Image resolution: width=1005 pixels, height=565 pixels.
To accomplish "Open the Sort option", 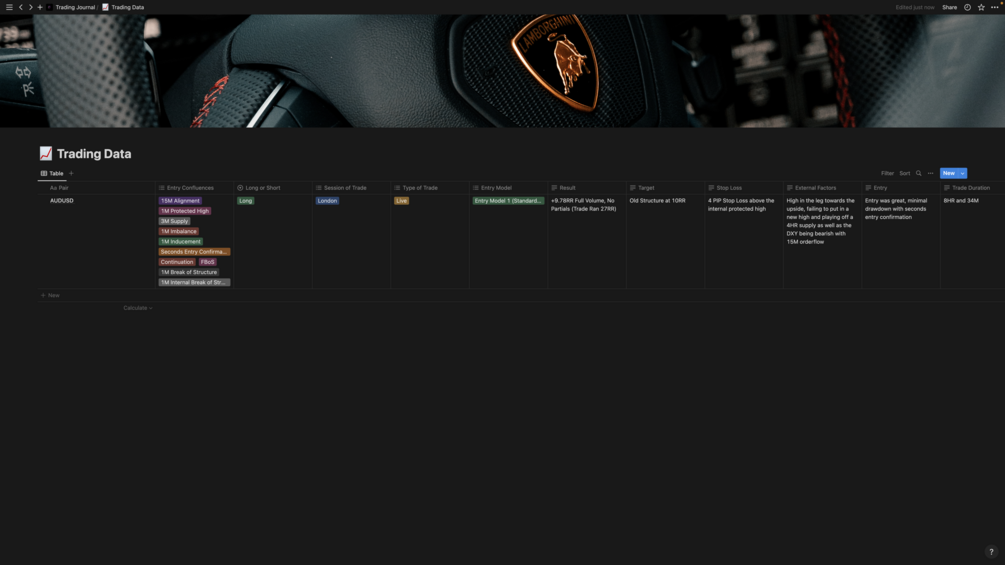I will (904, 173).
